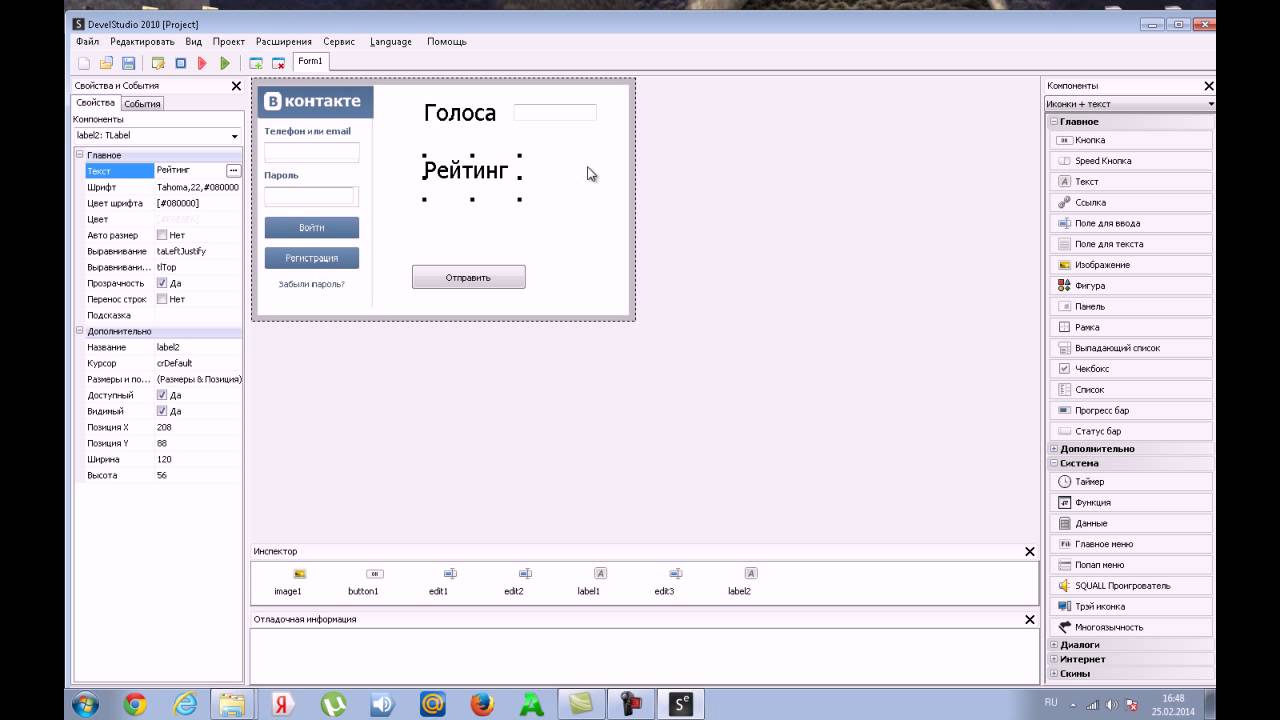The width and height of the screenshot is (1280, 720).
Task: Switch to the События tab
Action: [x=142, y=104]
